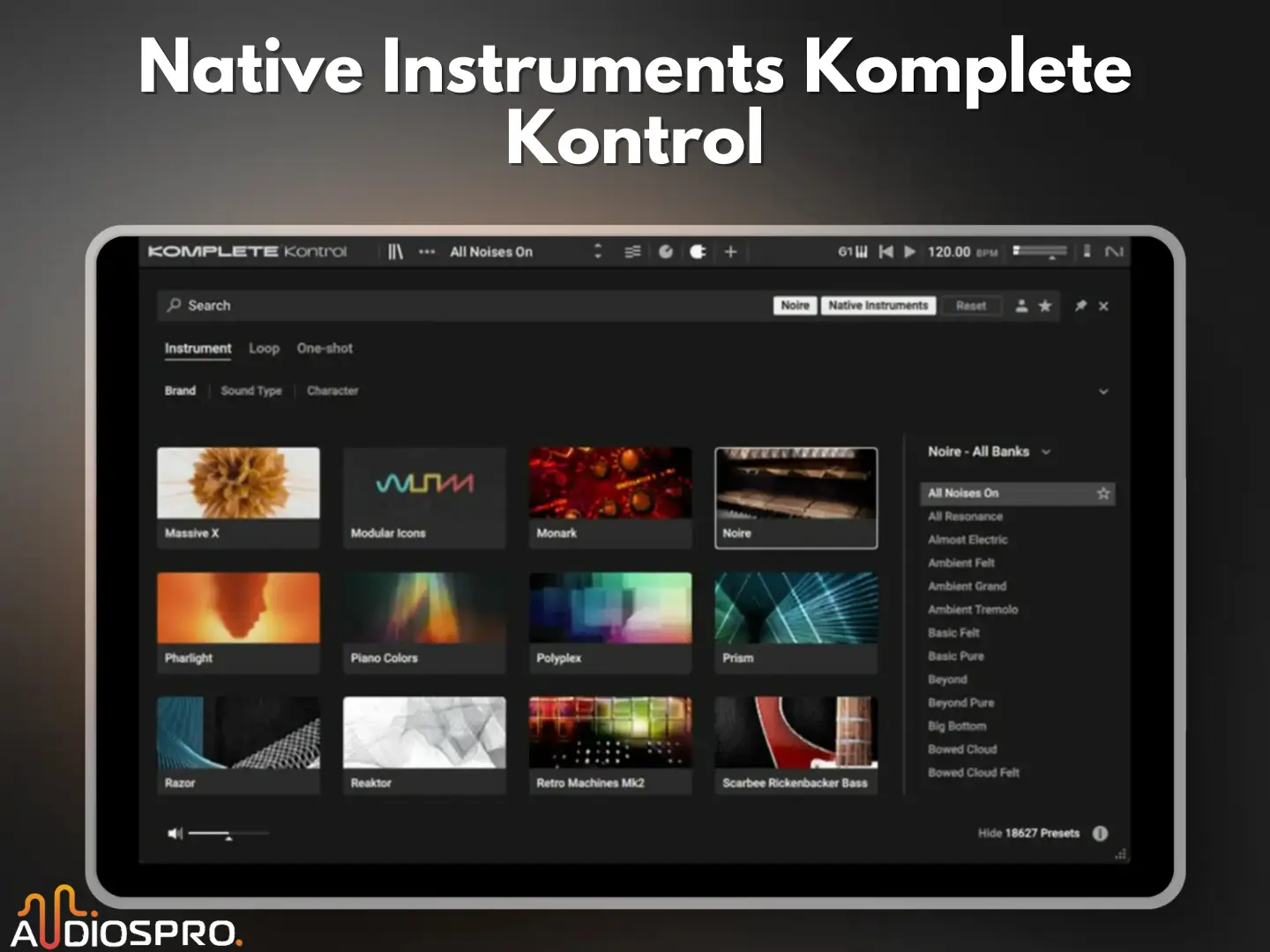Image resolution: width=1270 pixels, height=952 pixels.
Task: Select the Scarbee Rickenbacker Bass thumbnail
Action: click(796, 746)
